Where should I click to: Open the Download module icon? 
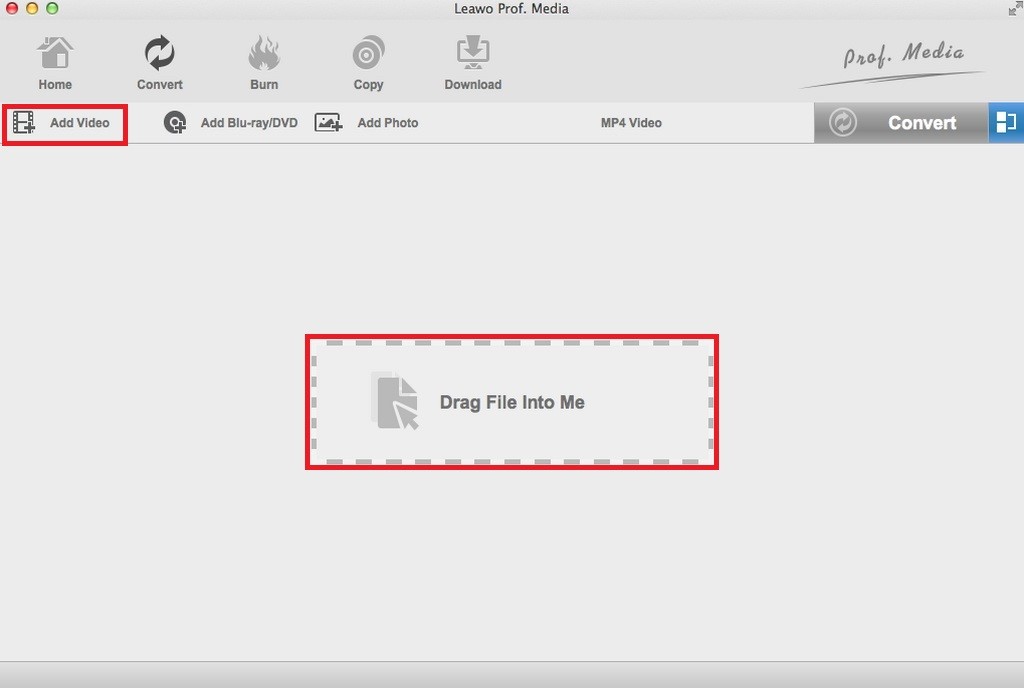click(x=472, y=50)
